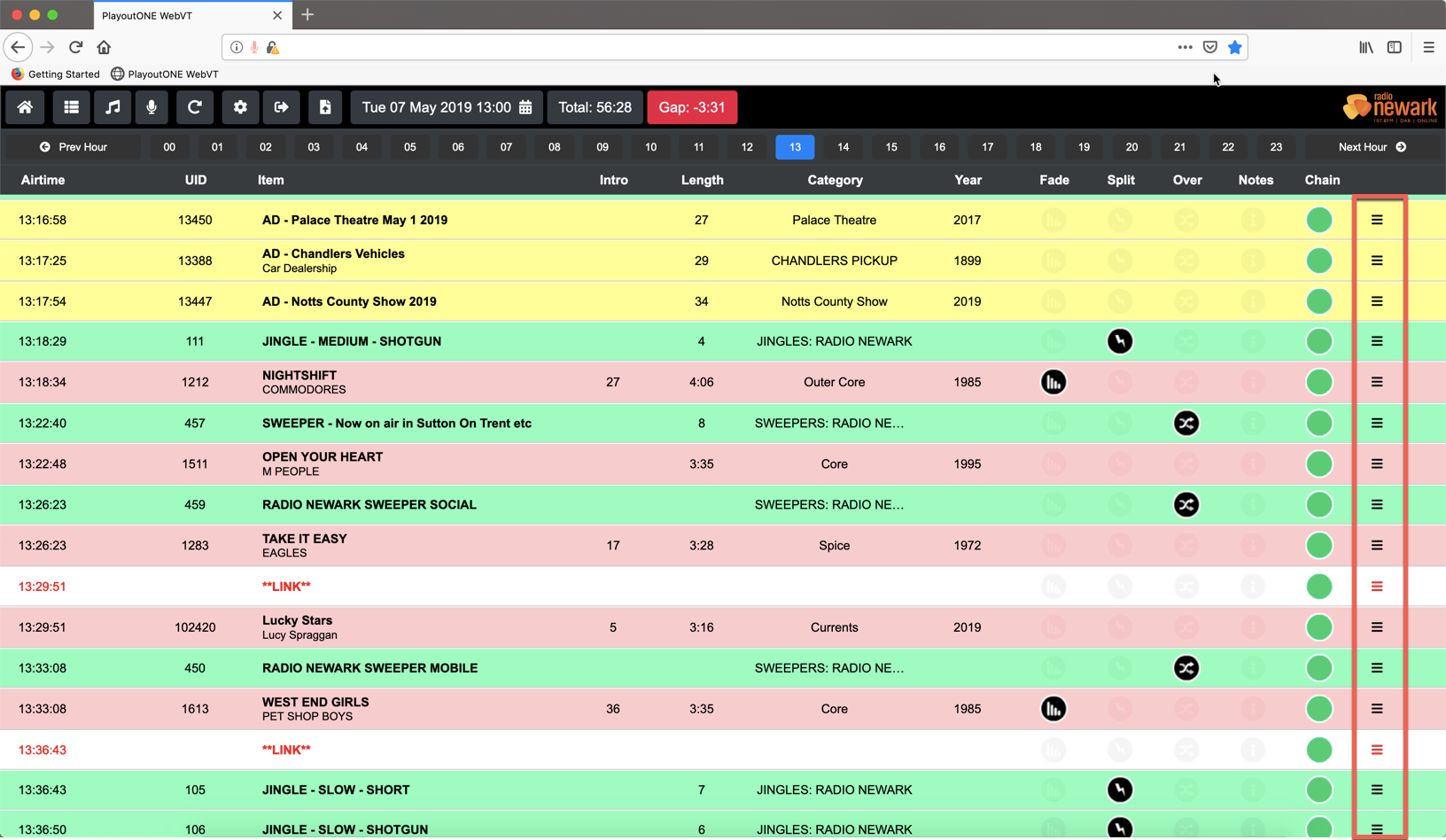Screen dimensions: 1446x840
Task: Open the date picker showing Tue 07 May 2019
Action: tap(447, 107)
